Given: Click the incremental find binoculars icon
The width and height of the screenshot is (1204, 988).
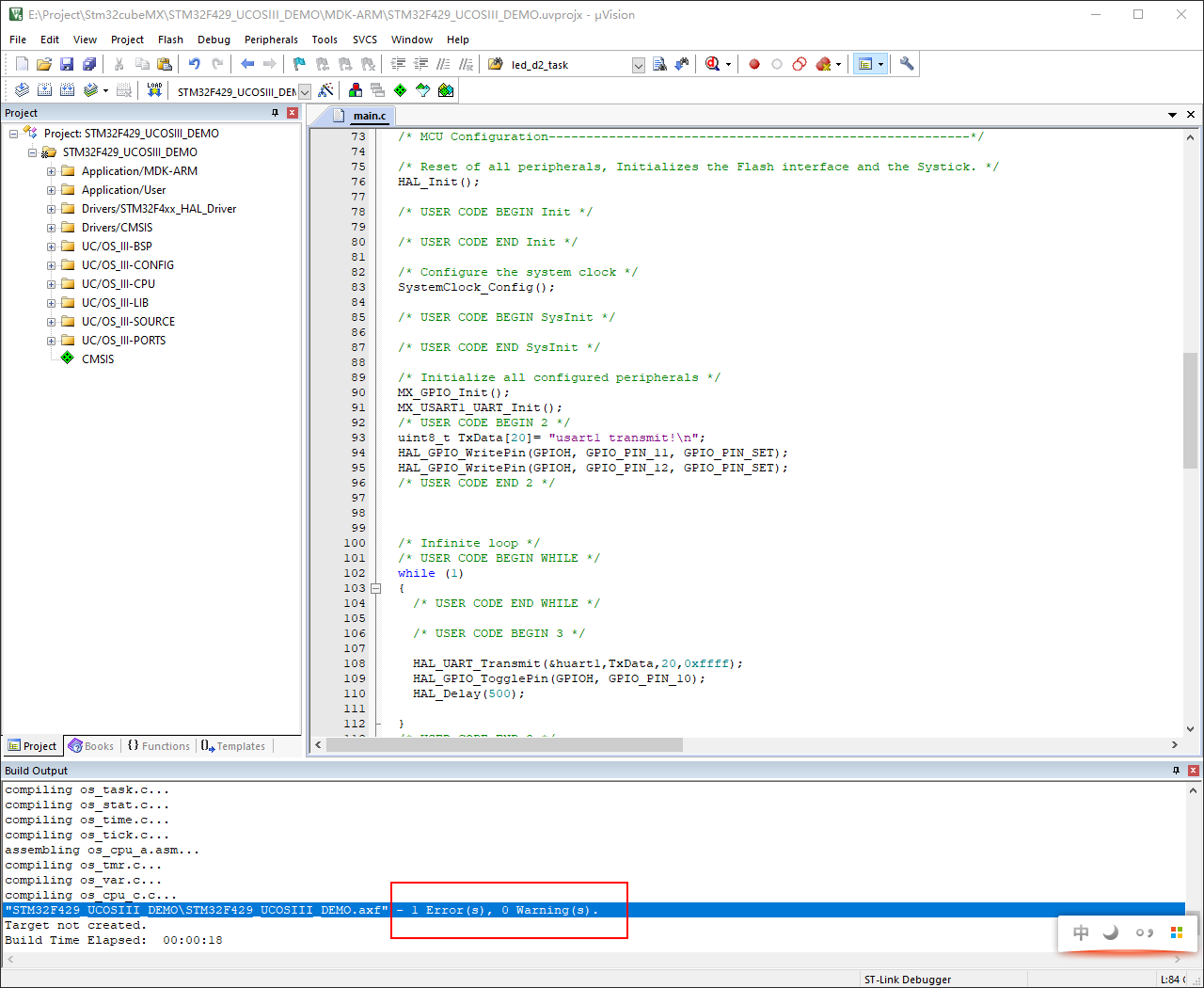Looking at the screenshot, I should click(x=682, y=64).
